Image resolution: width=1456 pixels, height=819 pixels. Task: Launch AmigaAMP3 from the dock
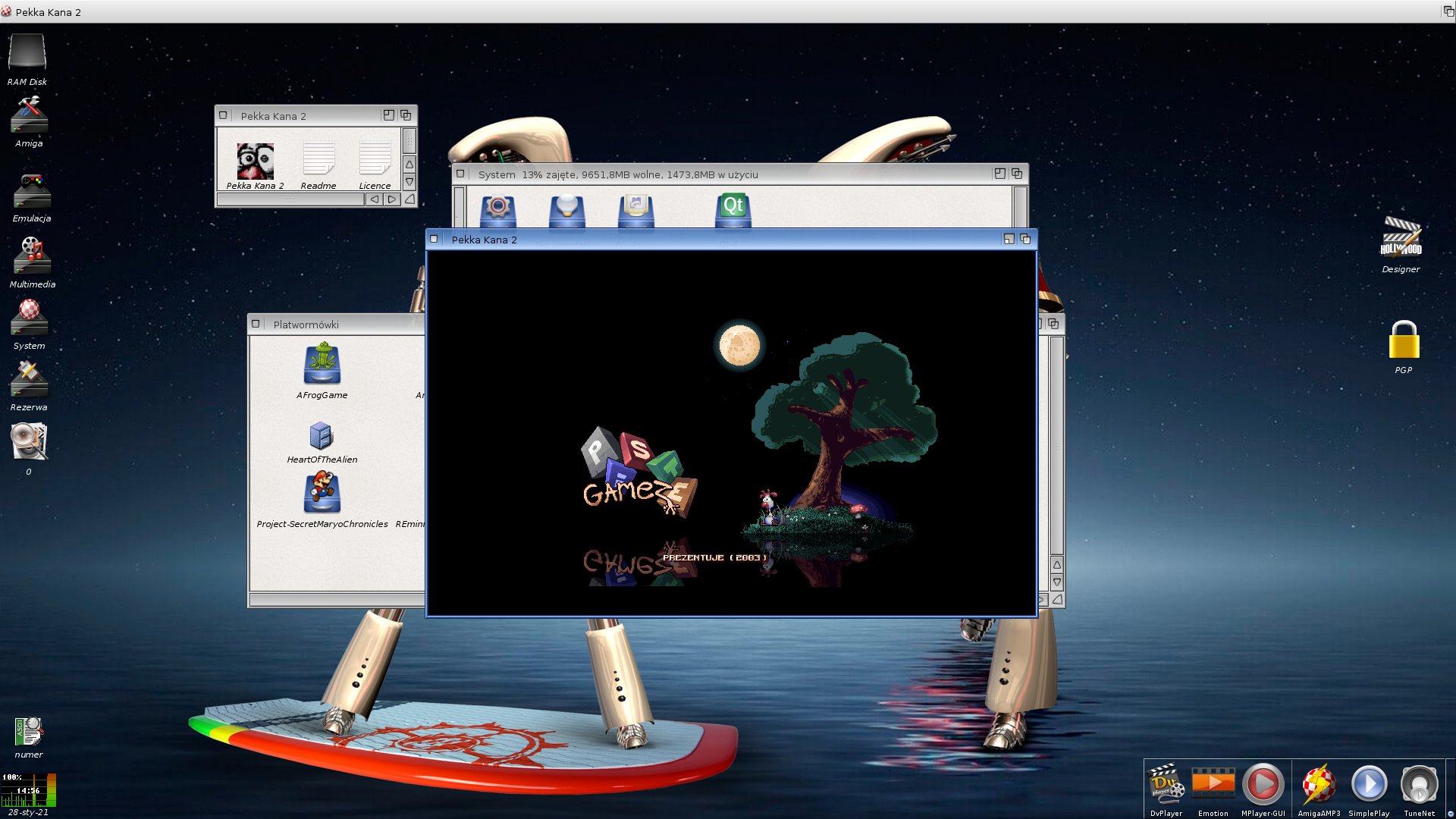(1319, 785)
